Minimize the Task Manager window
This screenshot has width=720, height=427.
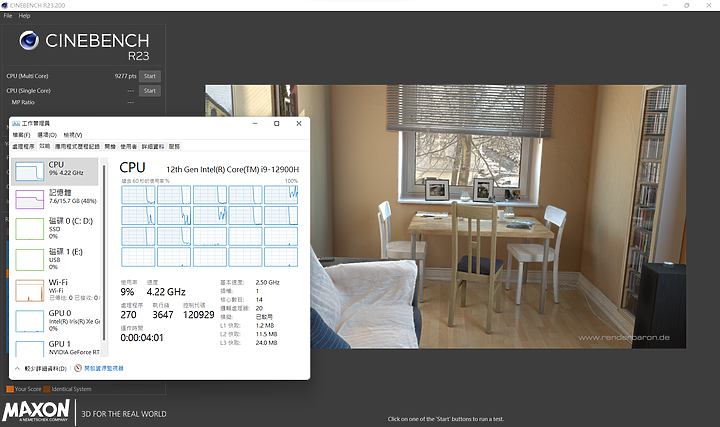(255, 124)
